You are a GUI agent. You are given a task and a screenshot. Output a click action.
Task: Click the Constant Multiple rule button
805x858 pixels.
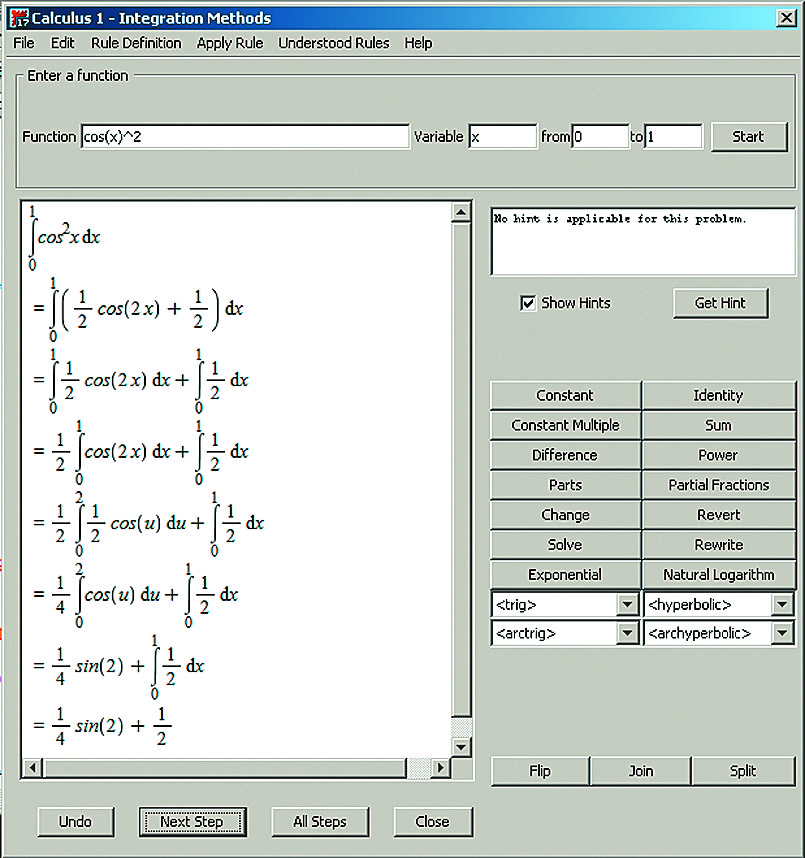click(x=565, y=425)
